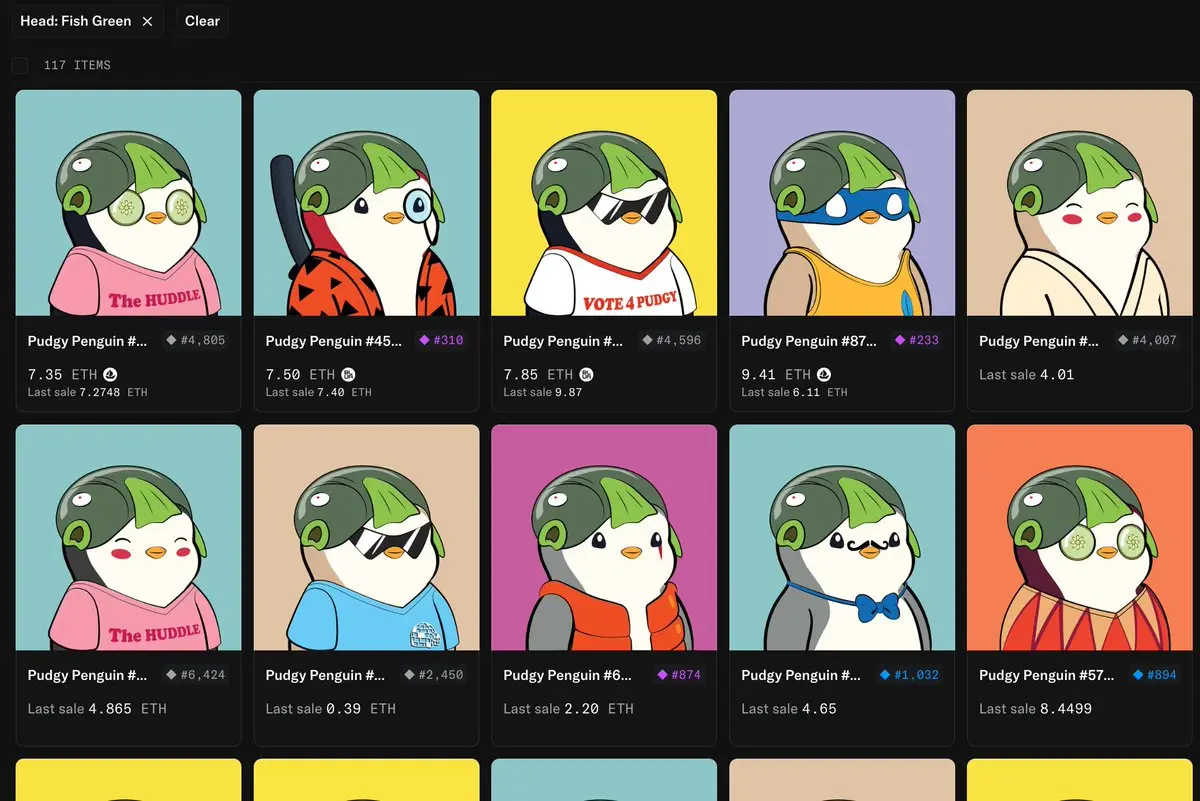The height and width of the screenshot is (801, 1200).
Task: Click the rarity rank badge #6,424
Action: click(196, 675)
